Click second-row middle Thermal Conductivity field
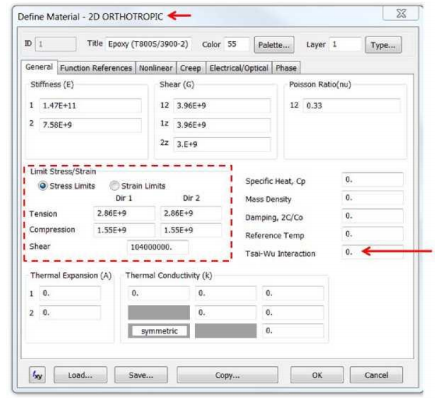 [x=226, y=313]
